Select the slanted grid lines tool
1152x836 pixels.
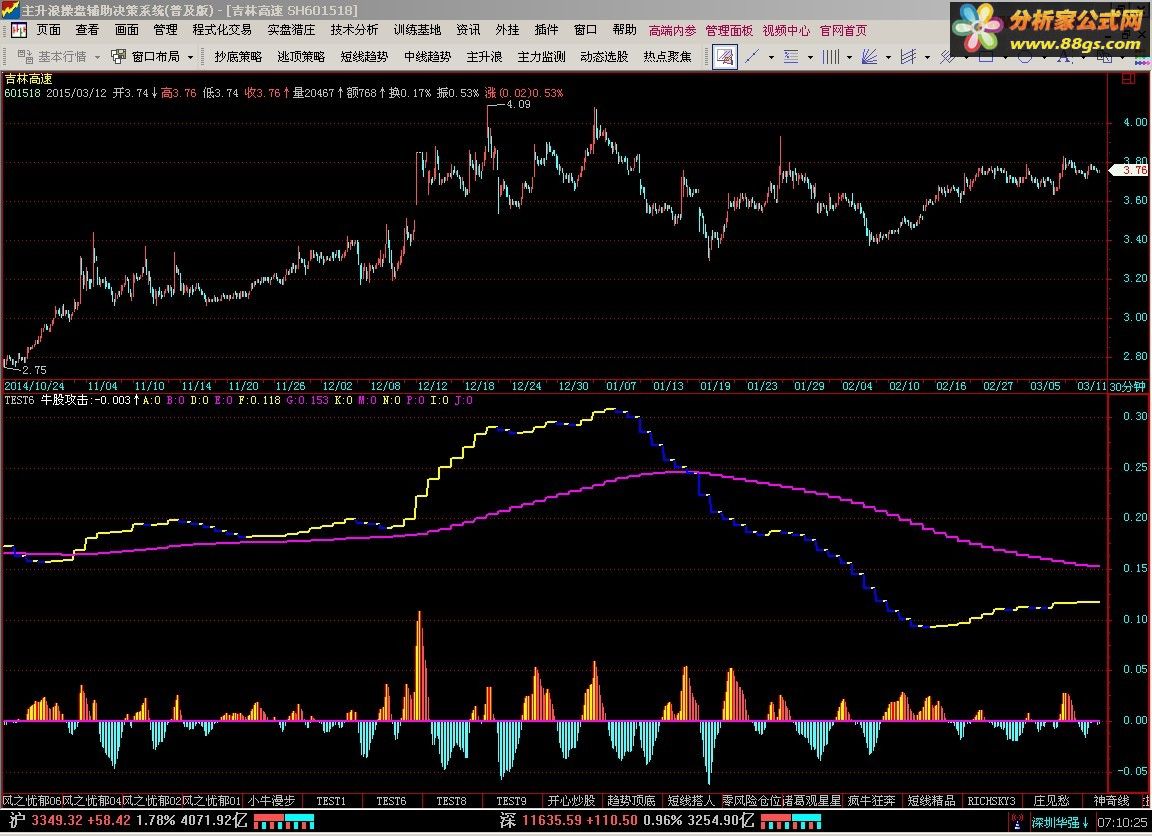tap(908, 57)
